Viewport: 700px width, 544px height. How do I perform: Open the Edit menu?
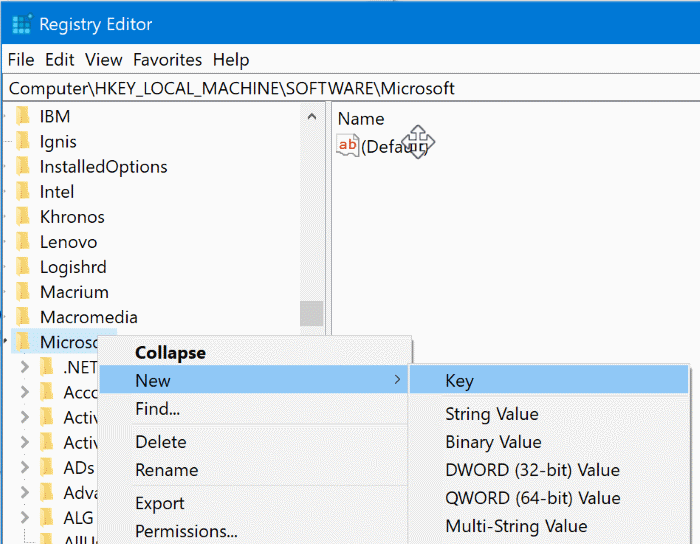coord(59,60)
